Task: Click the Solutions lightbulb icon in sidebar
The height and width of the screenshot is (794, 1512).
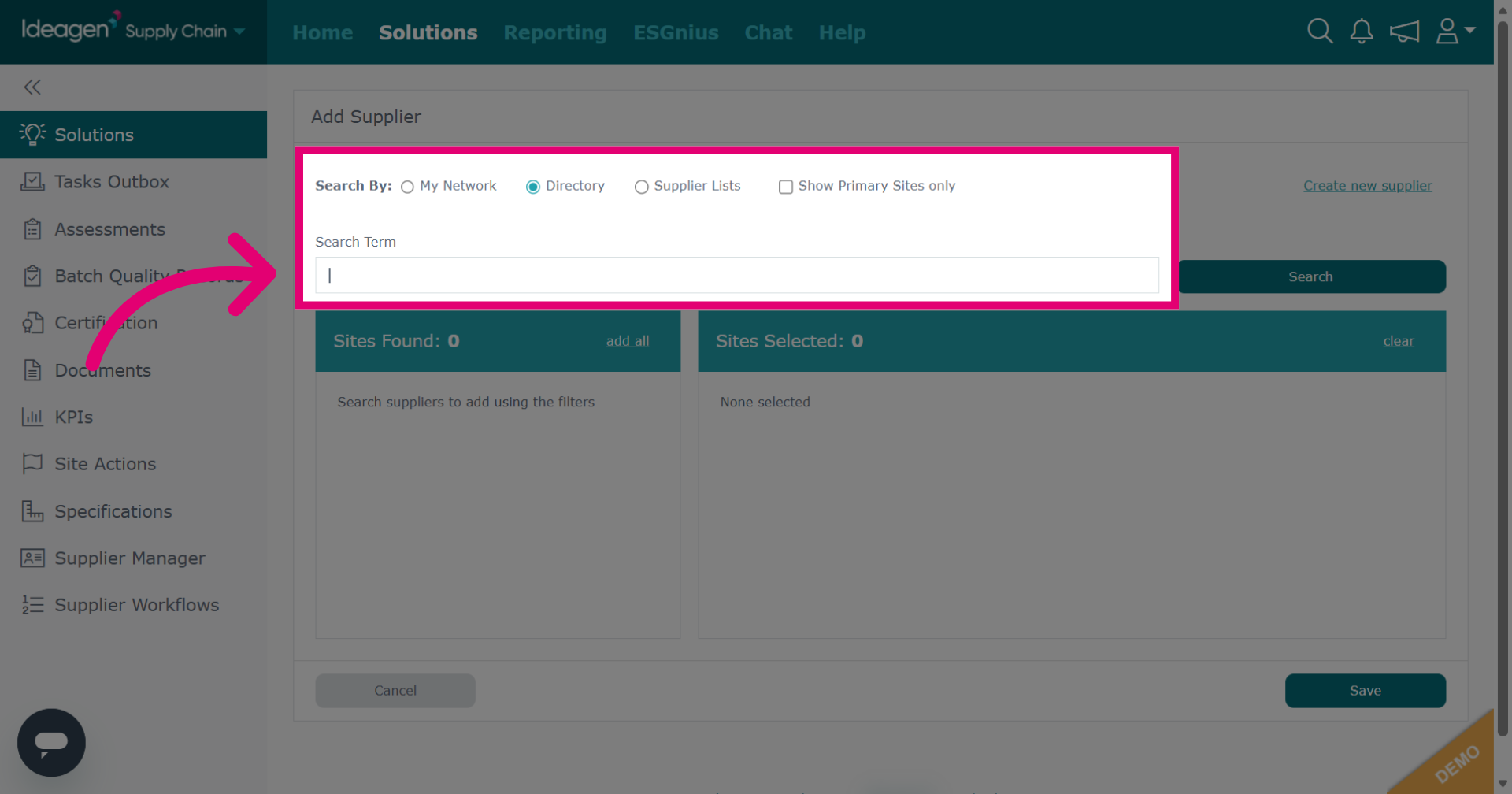Action: coord(32,135)
